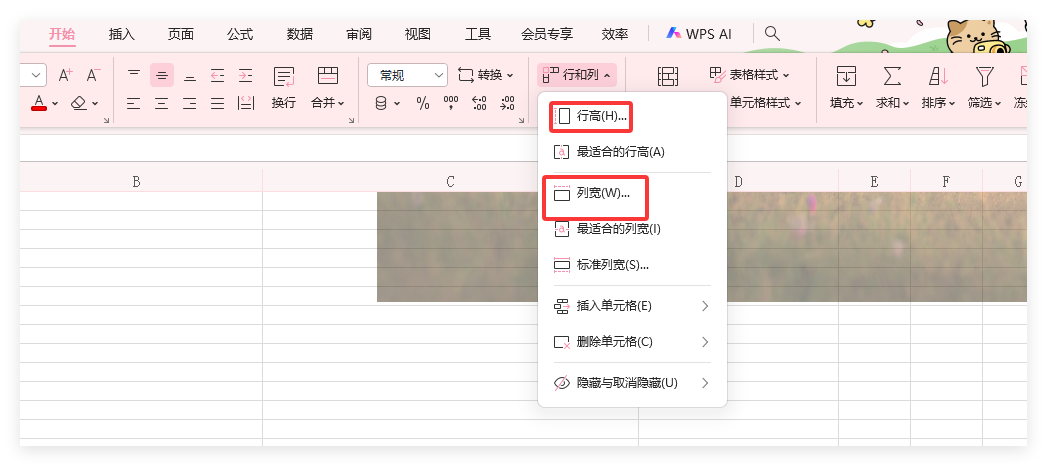Open the 常规 number format combo box
Screen dimensions: 1047x466
(407, 75)
